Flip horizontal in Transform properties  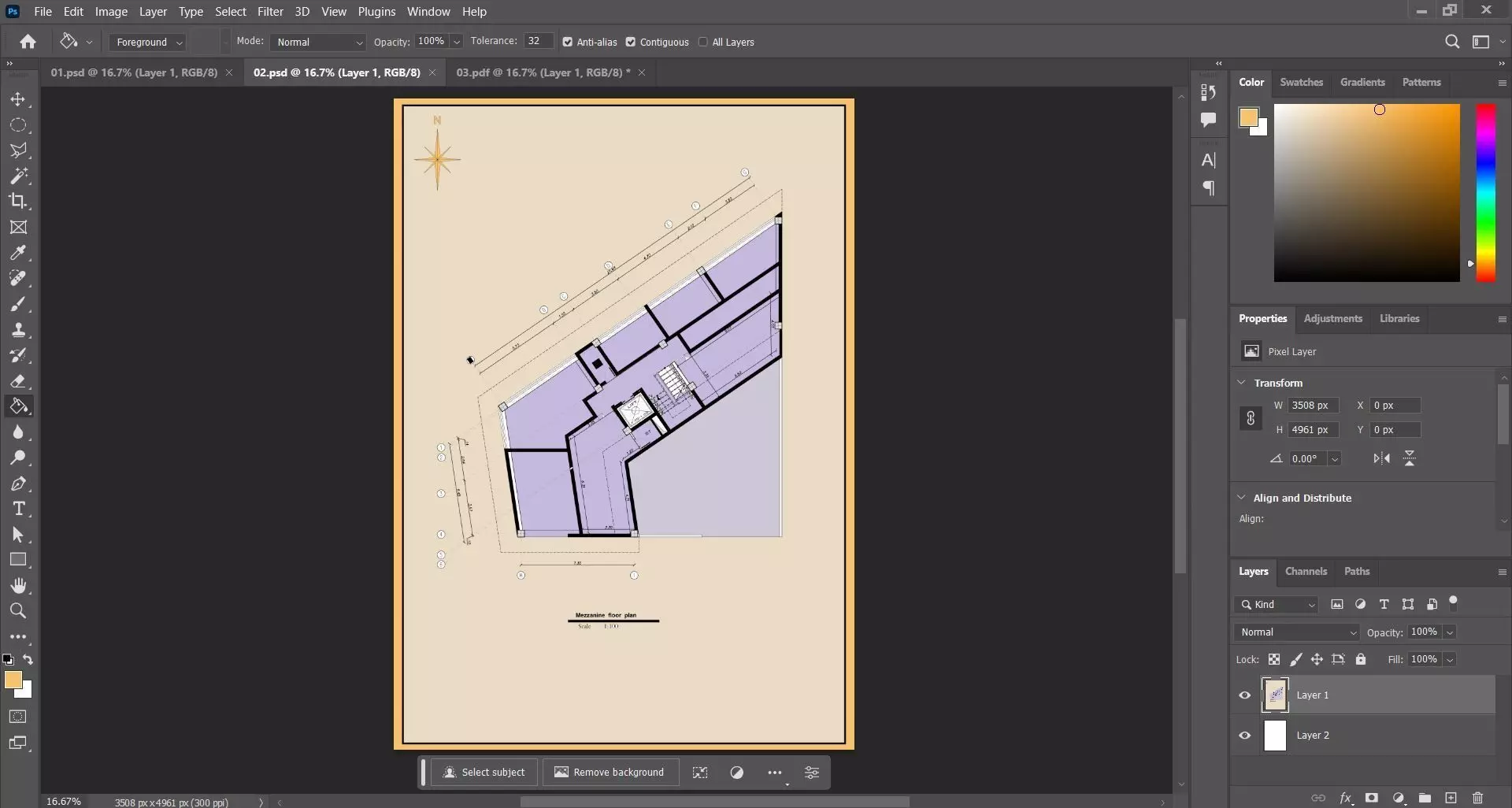(x=1381, y=458)
